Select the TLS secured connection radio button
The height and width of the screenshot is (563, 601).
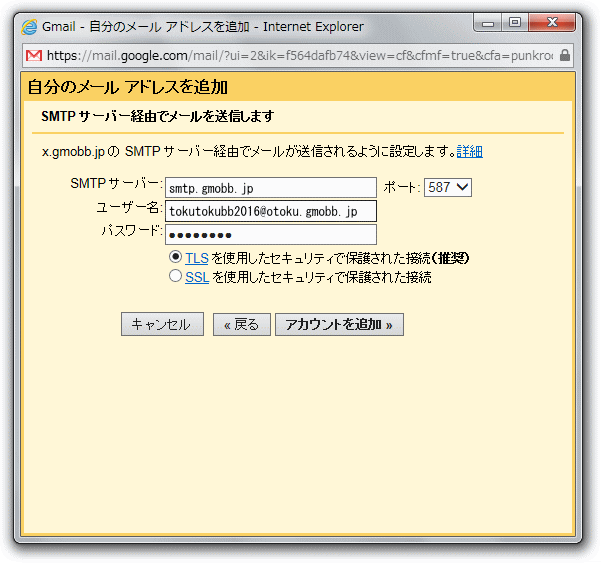pyautogui.click(x=175, y=257)
